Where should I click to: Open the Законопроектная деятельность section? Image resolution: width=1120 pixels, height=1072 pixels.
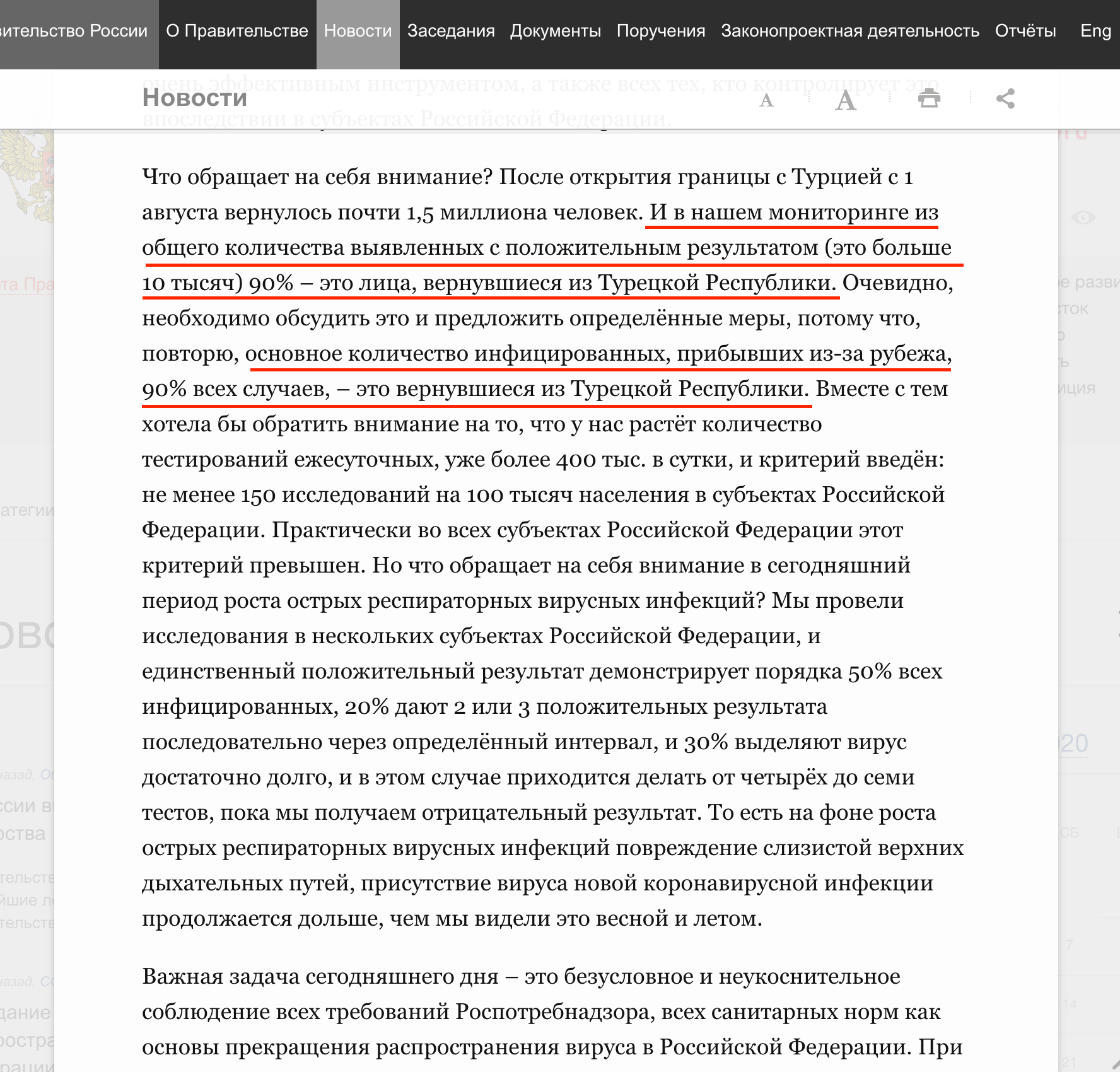[850, 30]
